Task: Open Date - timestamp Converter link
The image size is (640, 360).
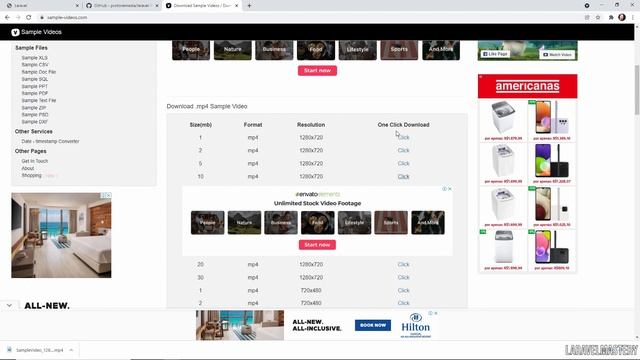Action: pos(50,141)
